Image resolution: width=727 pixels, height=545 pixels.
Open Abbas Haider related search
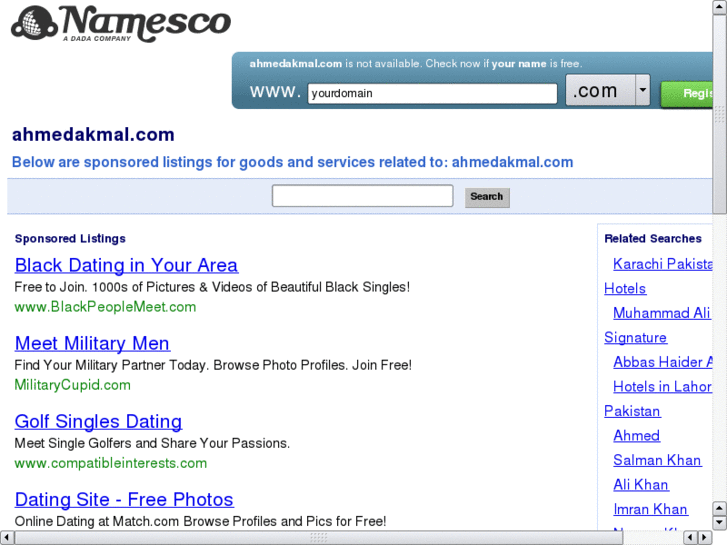663,362
